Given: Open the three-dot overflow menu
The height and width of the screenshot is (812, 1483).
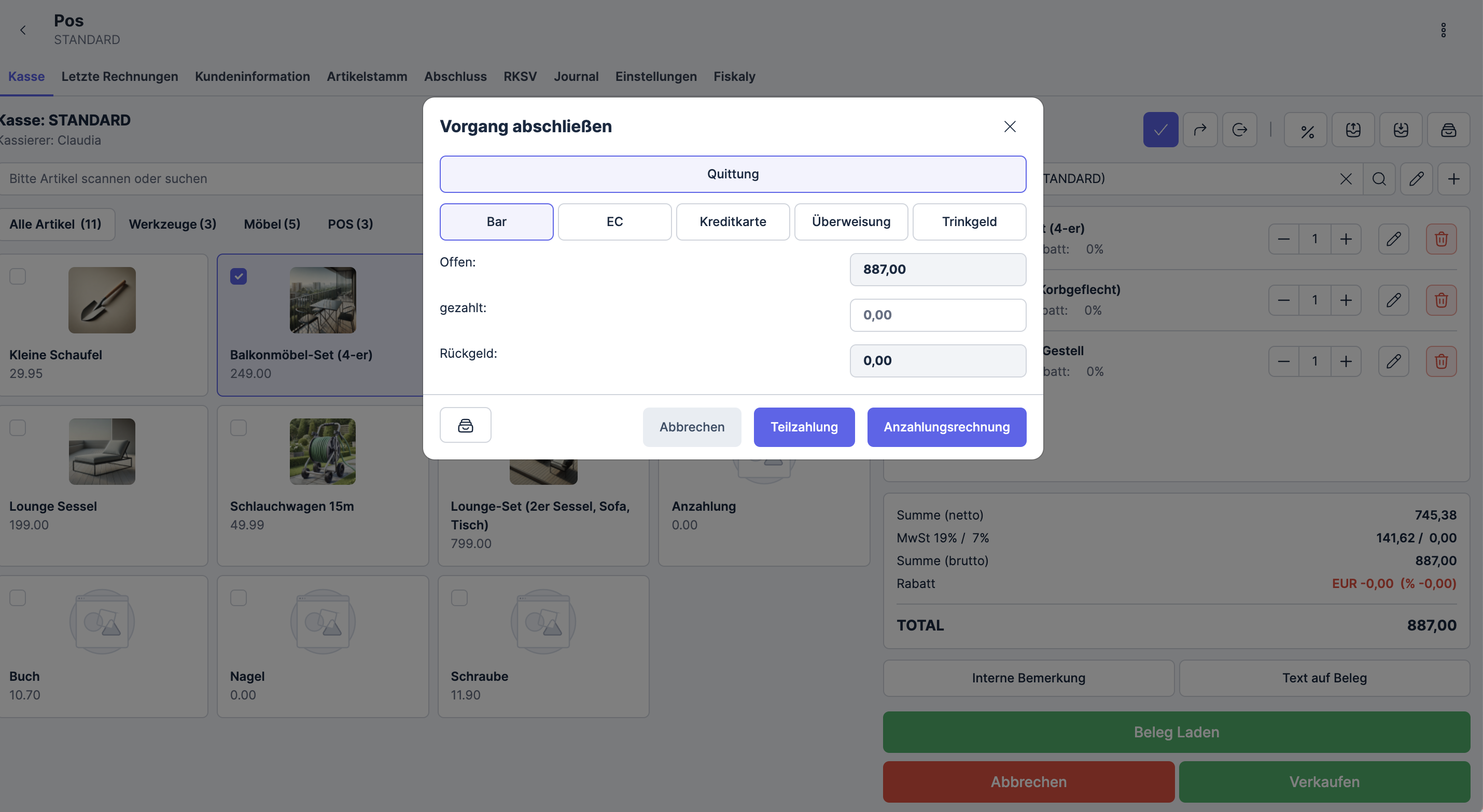Looking at the screenshot, I should (1443, 30).
